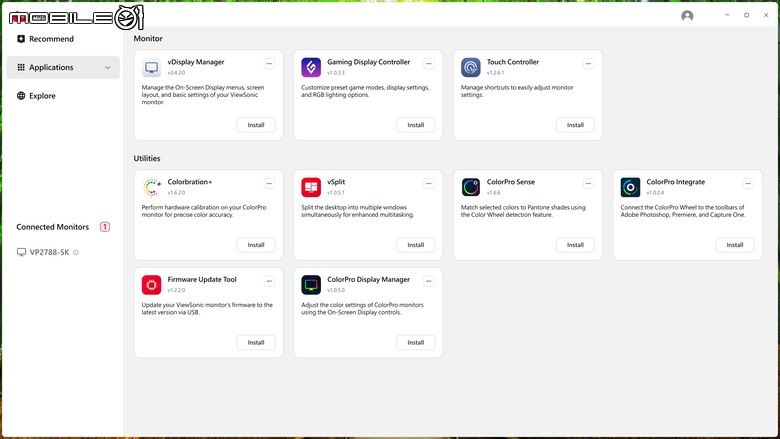Click the Touch Controller app icon
Viewport: 780px width, 439px height.
tap(471, 67)
